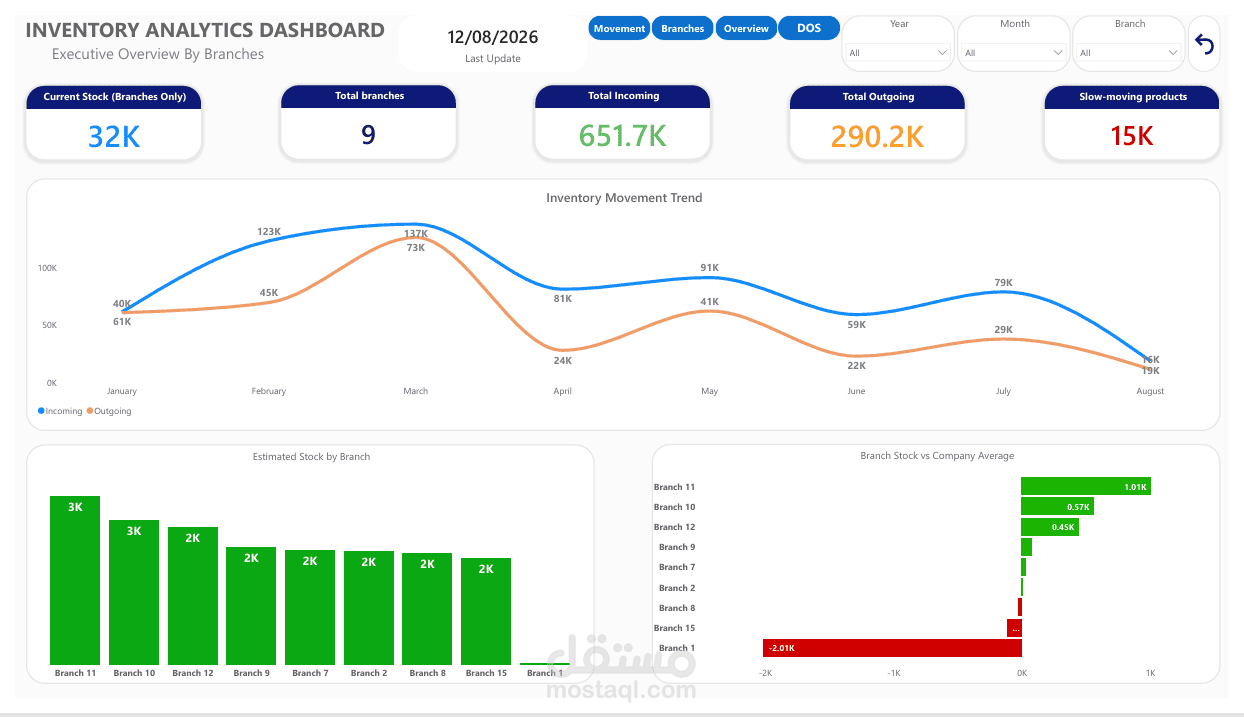Viewport: 1244px width, 717px height.
Task: Select the Overview tab
Action: click(x=746, y=28)
